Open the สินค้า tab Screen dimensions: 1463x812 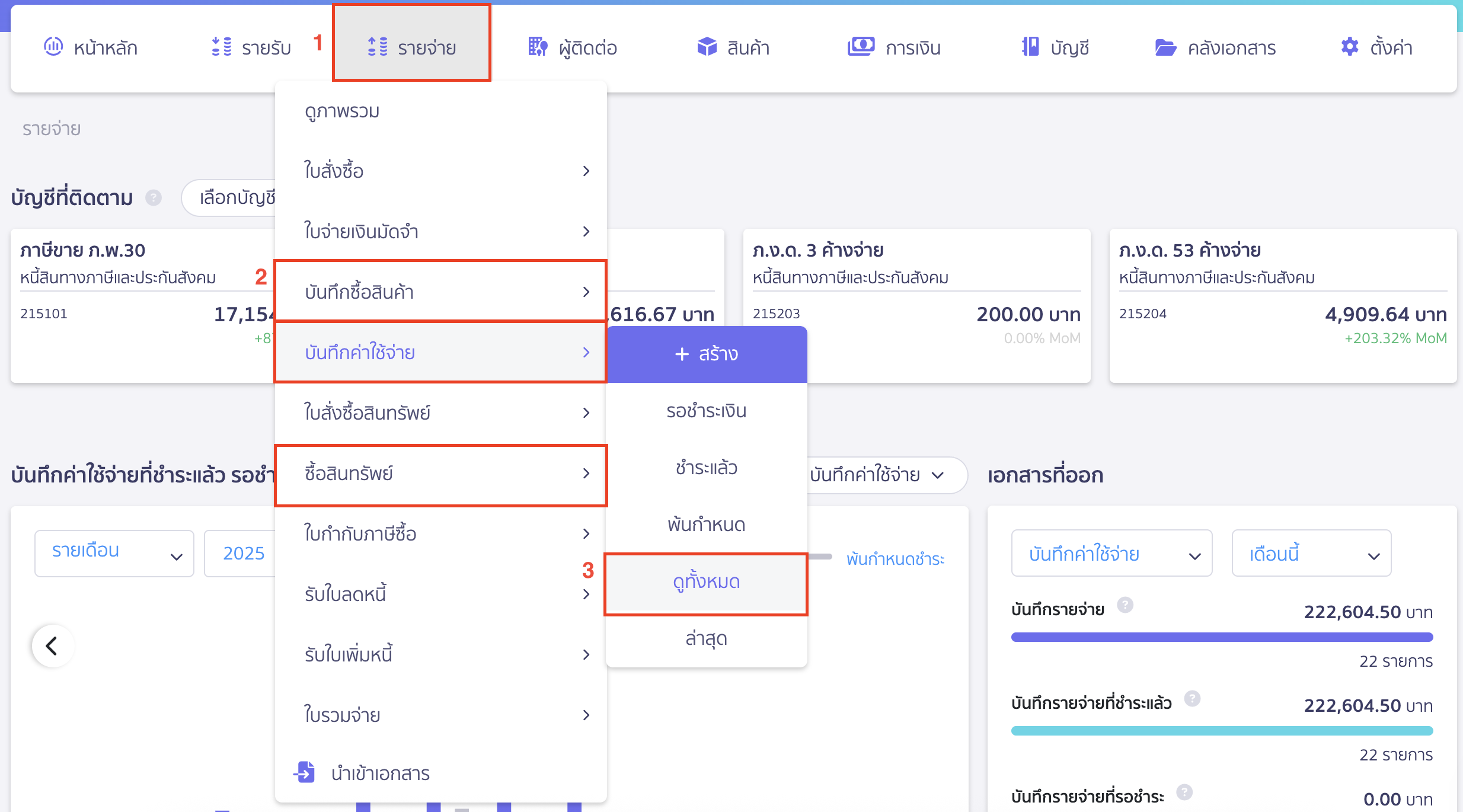click(x=733, y=47)
